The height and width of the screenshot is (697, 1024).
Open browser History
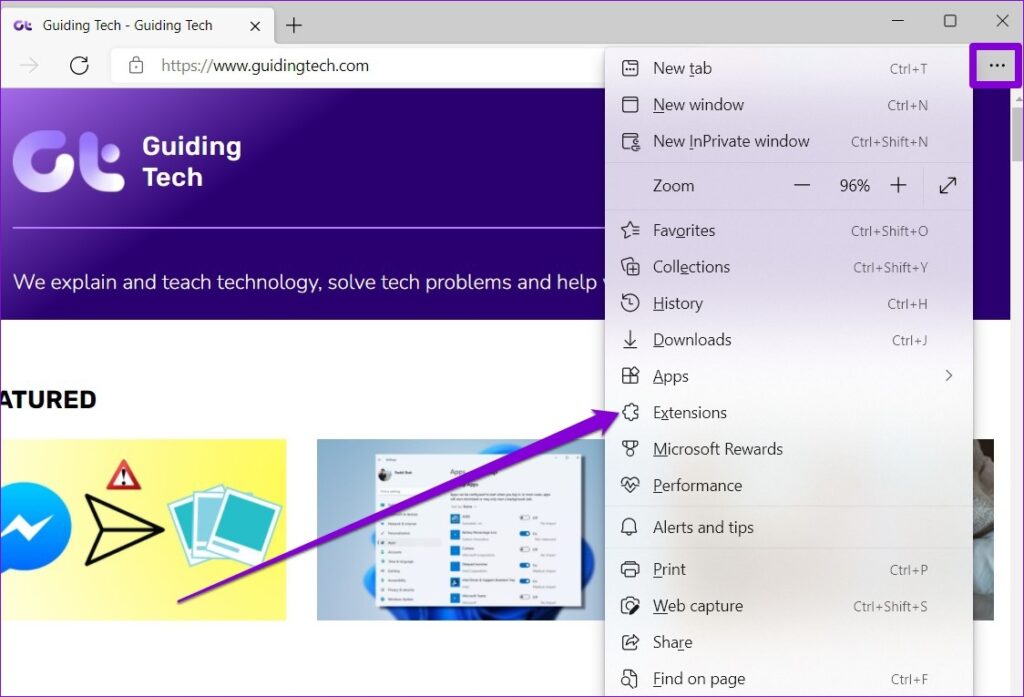pyautogui.click(x=677, y=303)
